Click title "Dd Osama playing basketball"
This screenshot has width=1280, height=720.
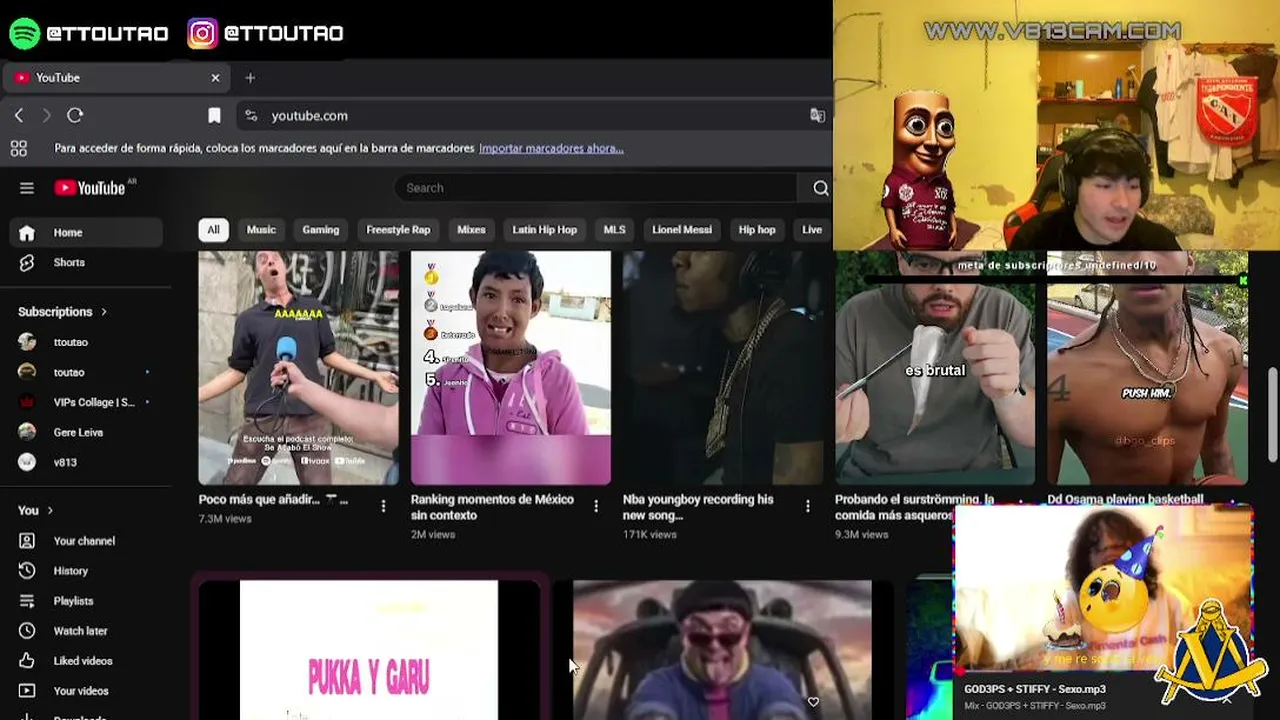(x=1125, y=499)
